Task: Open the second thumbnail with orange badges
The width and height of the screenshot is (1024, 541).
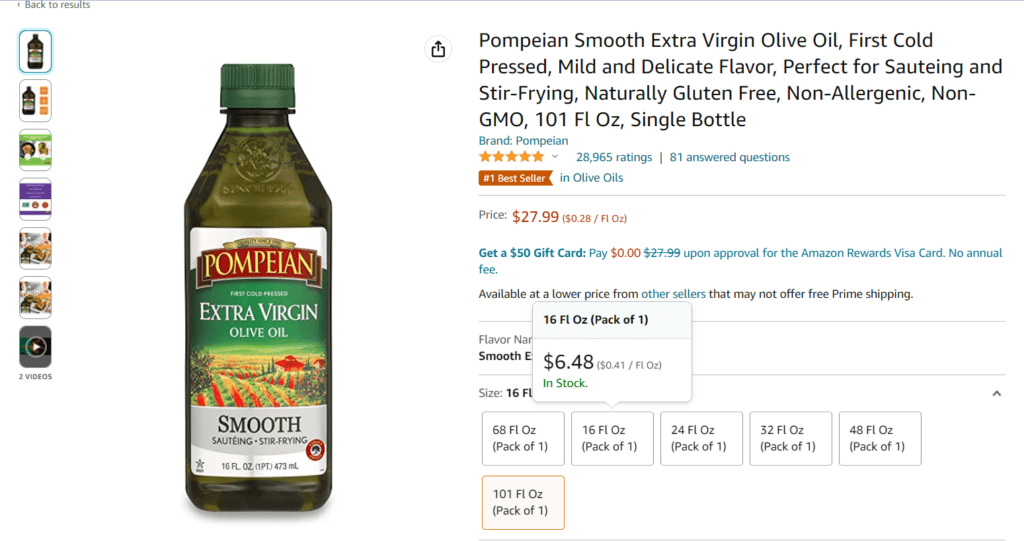Action: (x=35, y=100)
